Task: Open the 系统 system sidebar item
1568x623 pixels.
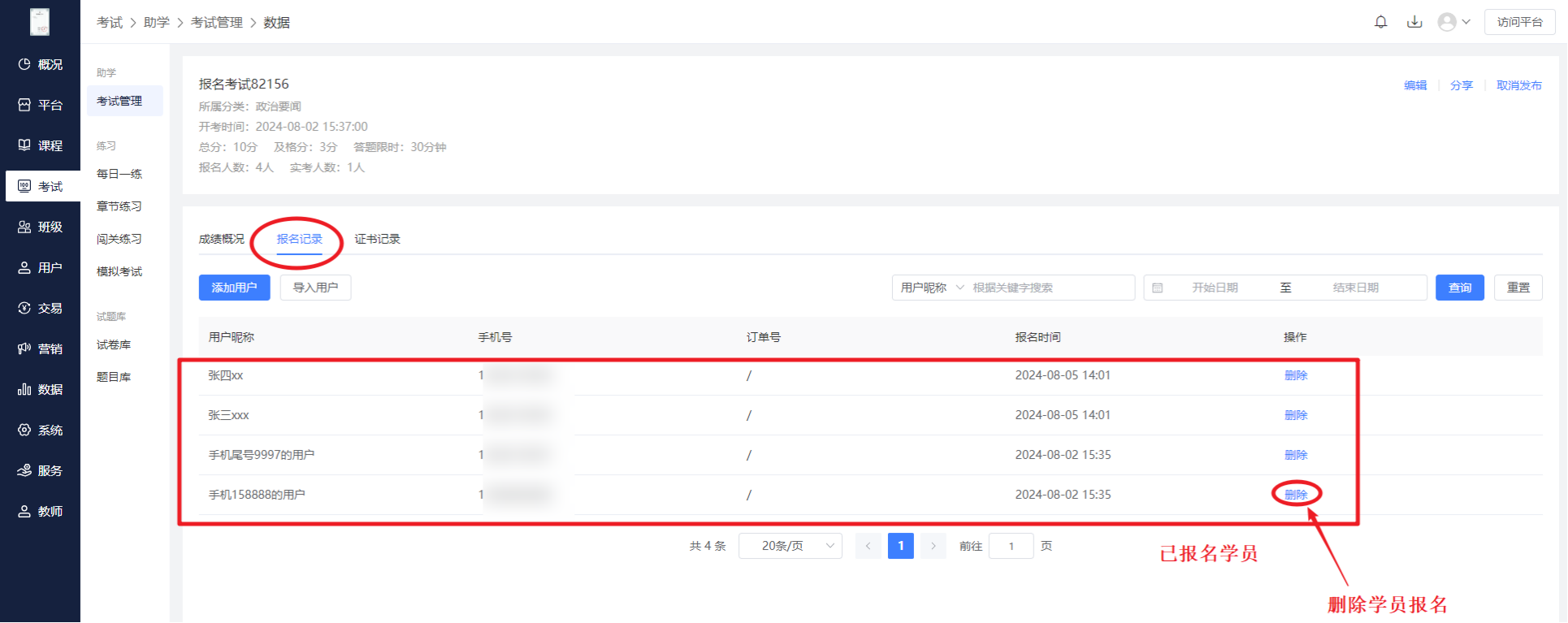Action: tap(41, 430)
